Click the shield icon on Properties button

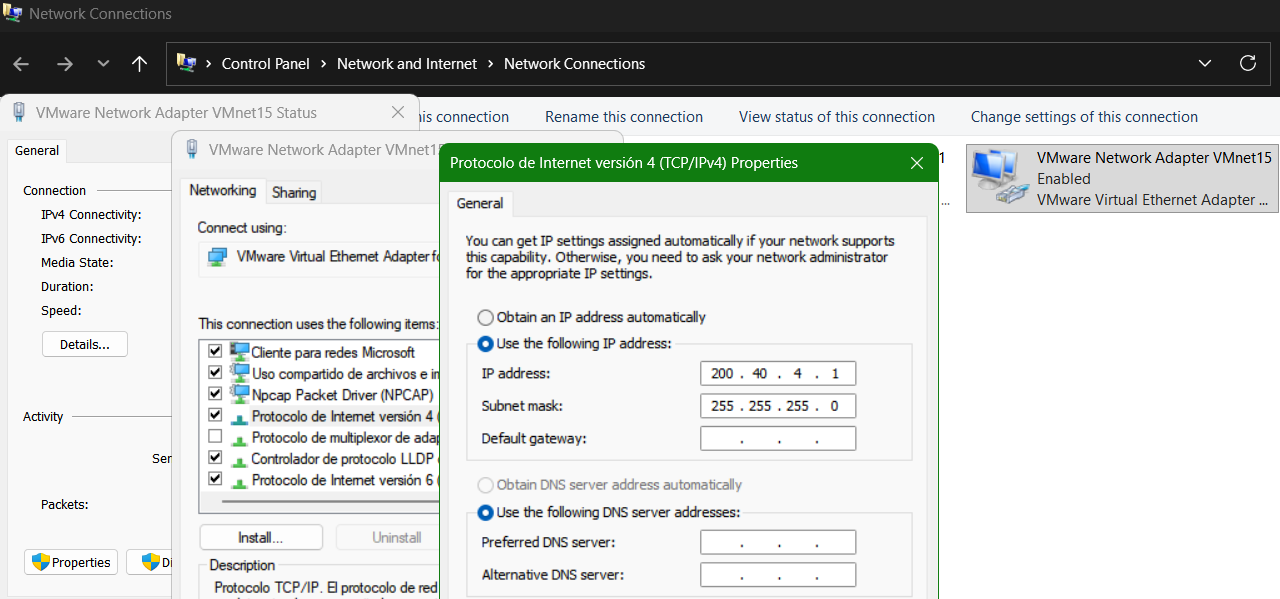click(39, 562)
